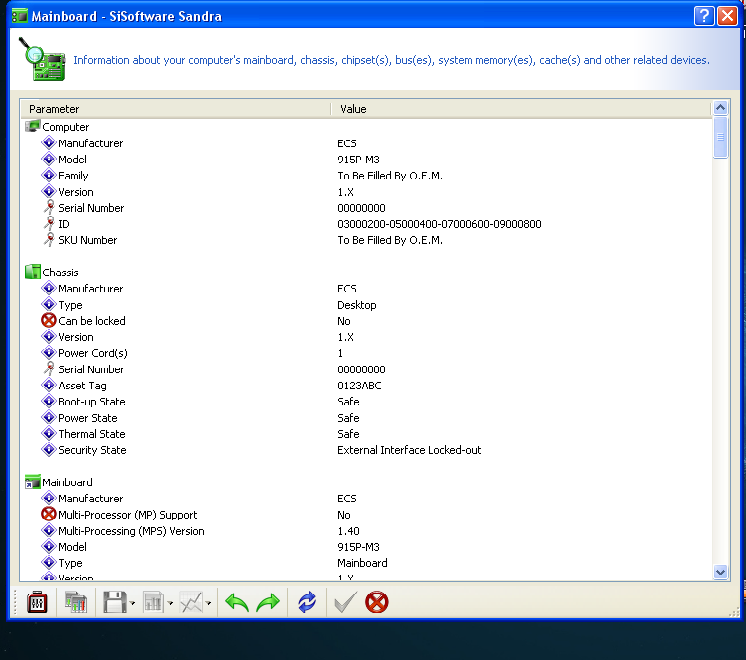
Task: Click the Parameter column header
Action: [x=176, y=109]
